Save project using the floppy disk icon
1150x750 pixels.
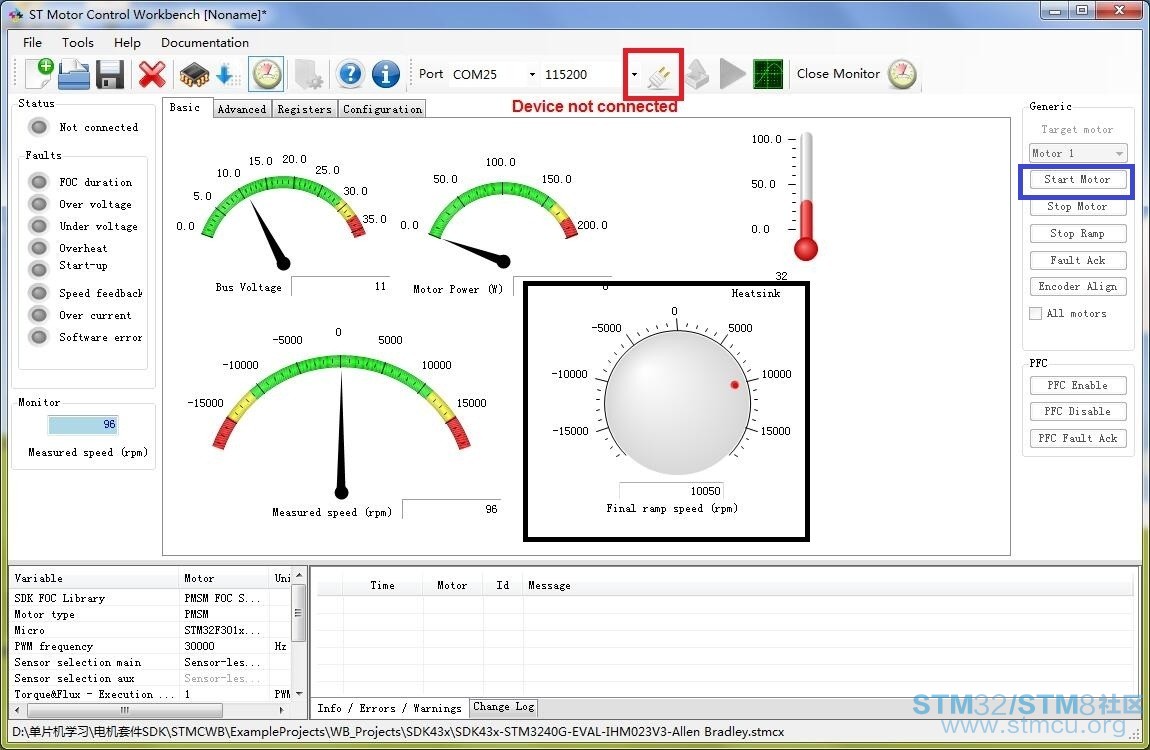109,74
